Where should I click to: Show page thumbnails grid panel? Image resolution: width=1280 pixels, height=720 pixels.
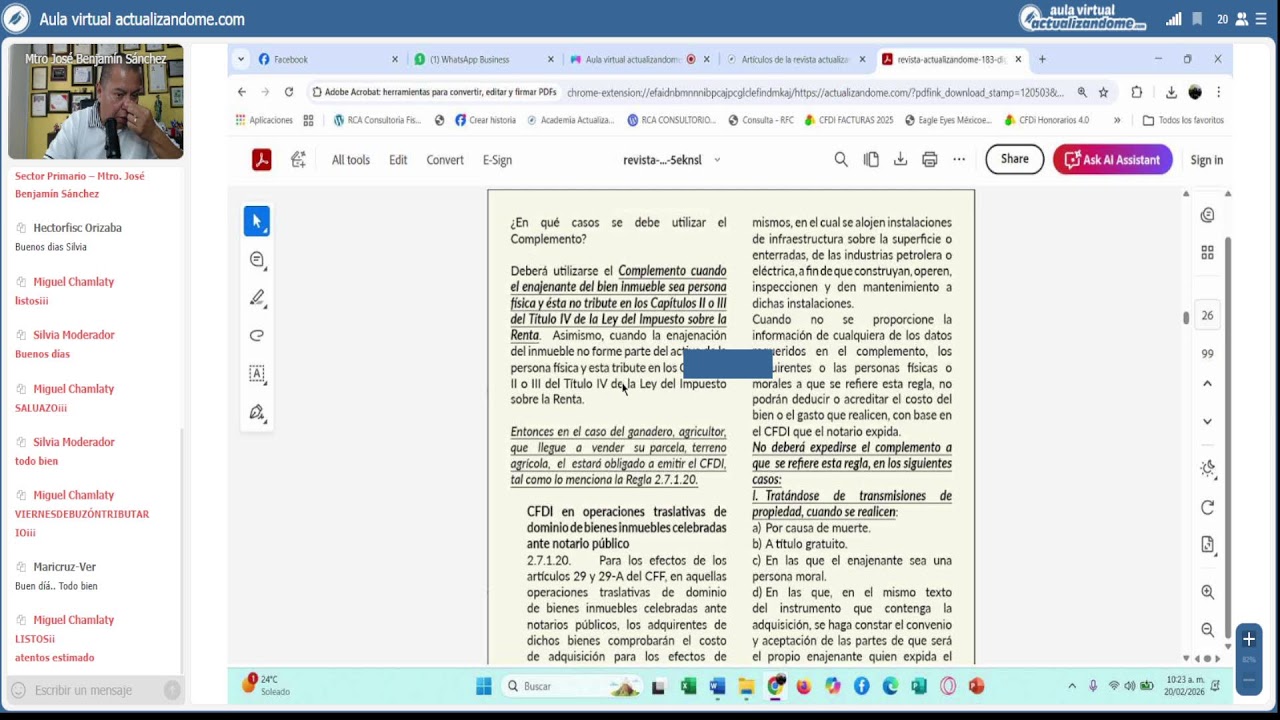pyautogui.click(x=1207, y=253)
